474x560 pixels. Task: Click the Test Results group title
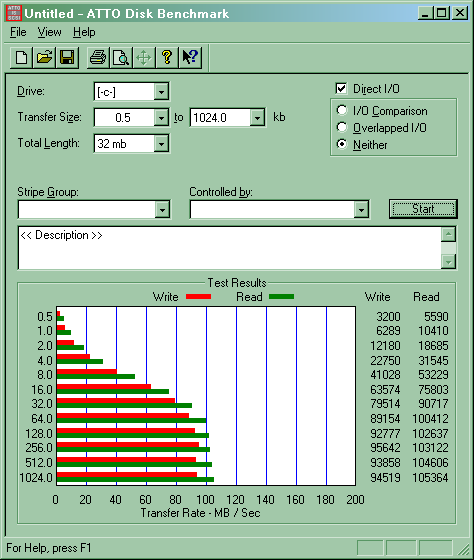tap(237, 283)
